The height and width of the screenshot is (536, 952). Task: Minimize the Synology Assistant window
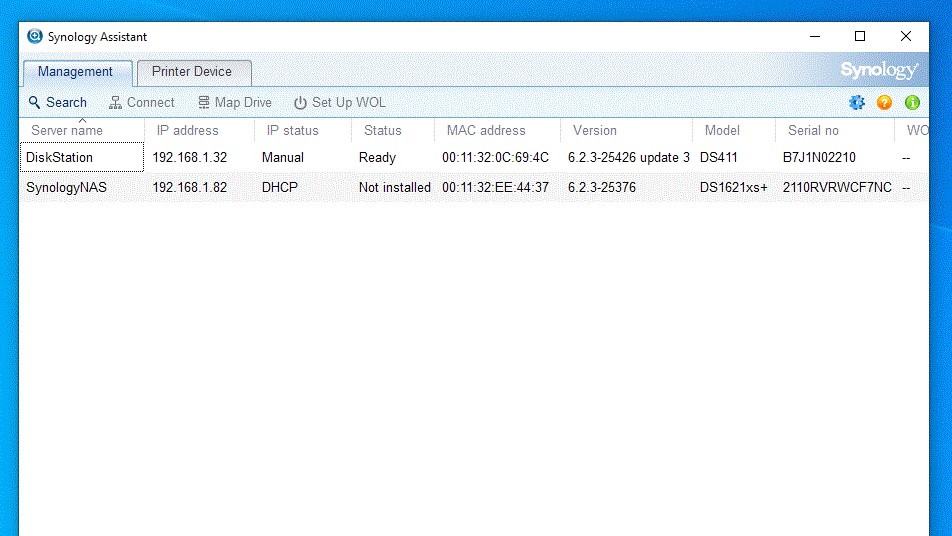click(815, 36)
